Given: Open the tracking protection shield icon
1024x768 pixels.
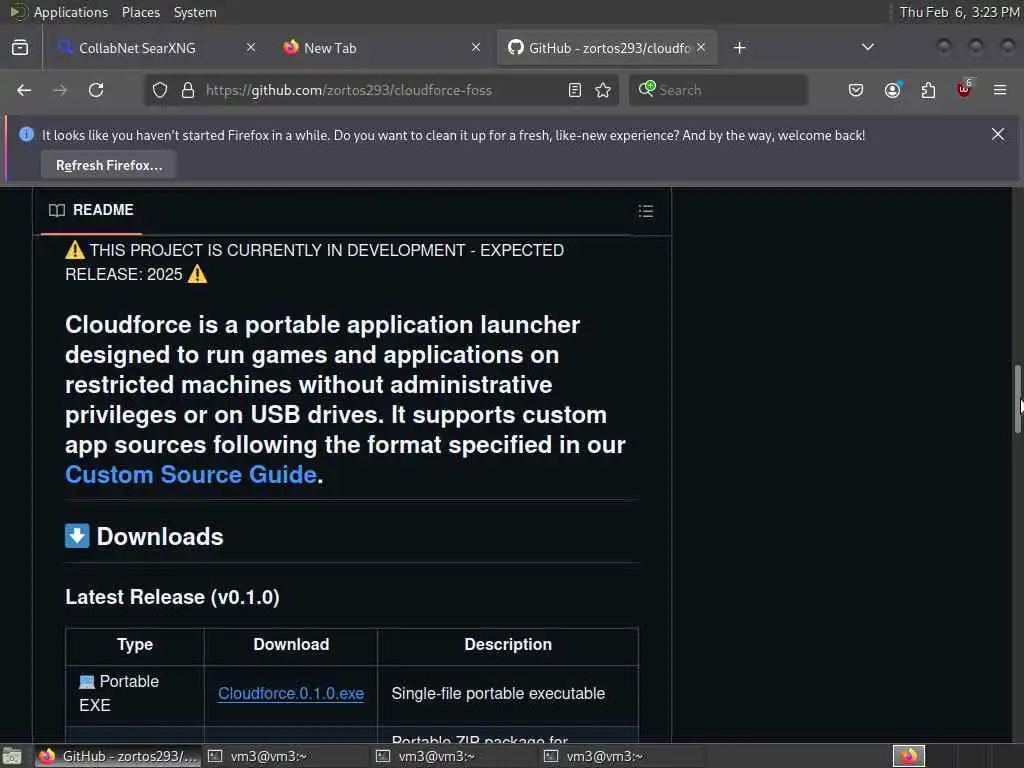Looking at the screenshot, I should pos(160,90).
